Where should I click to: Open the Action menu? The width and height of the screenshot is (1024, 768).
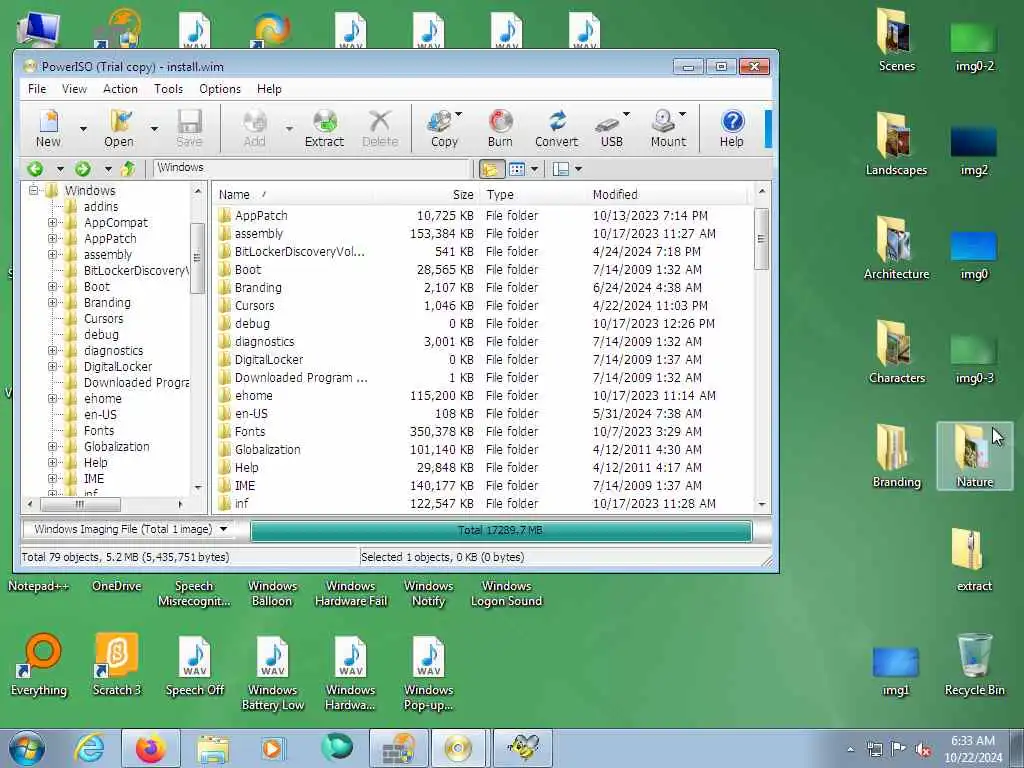tap(120, 89)
